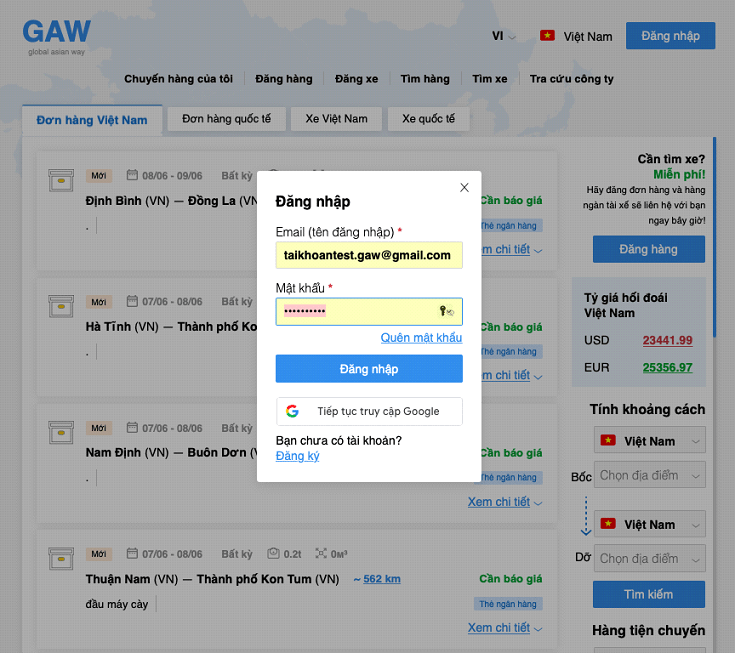Click the calendar icon next to 08/06 - 09/06
Viewport: 735px width, 653px height.
pos(132,175)
